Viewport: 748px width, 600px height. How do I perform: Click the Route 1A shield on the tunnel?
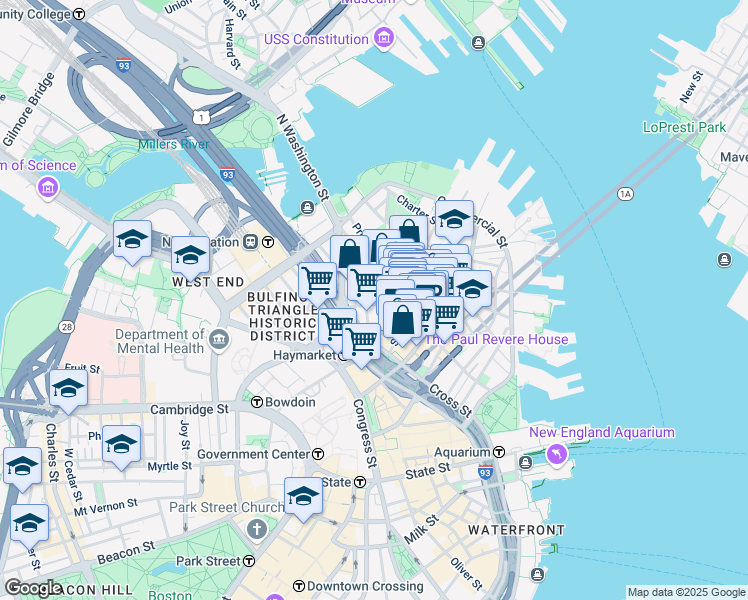pyautogui.click(x=625, y=194)
